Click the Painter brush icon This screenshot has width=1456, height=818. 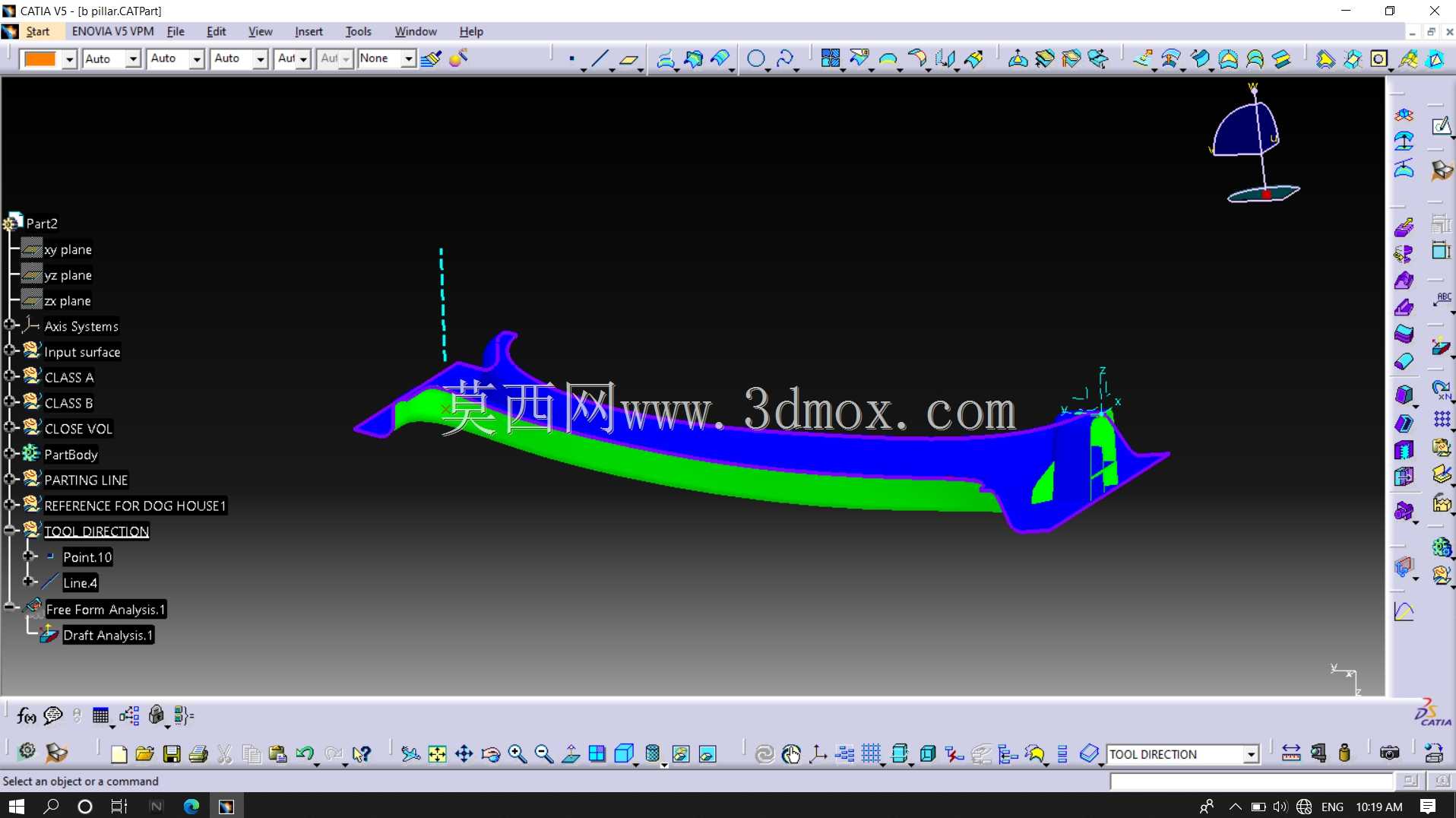(431, 59)
